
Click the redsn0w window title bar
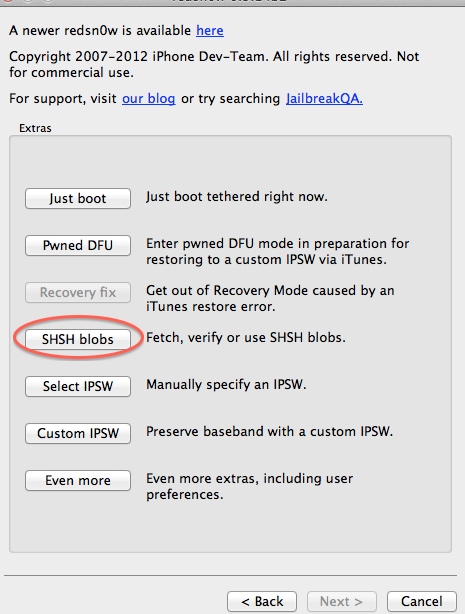[x=232, y=3]
